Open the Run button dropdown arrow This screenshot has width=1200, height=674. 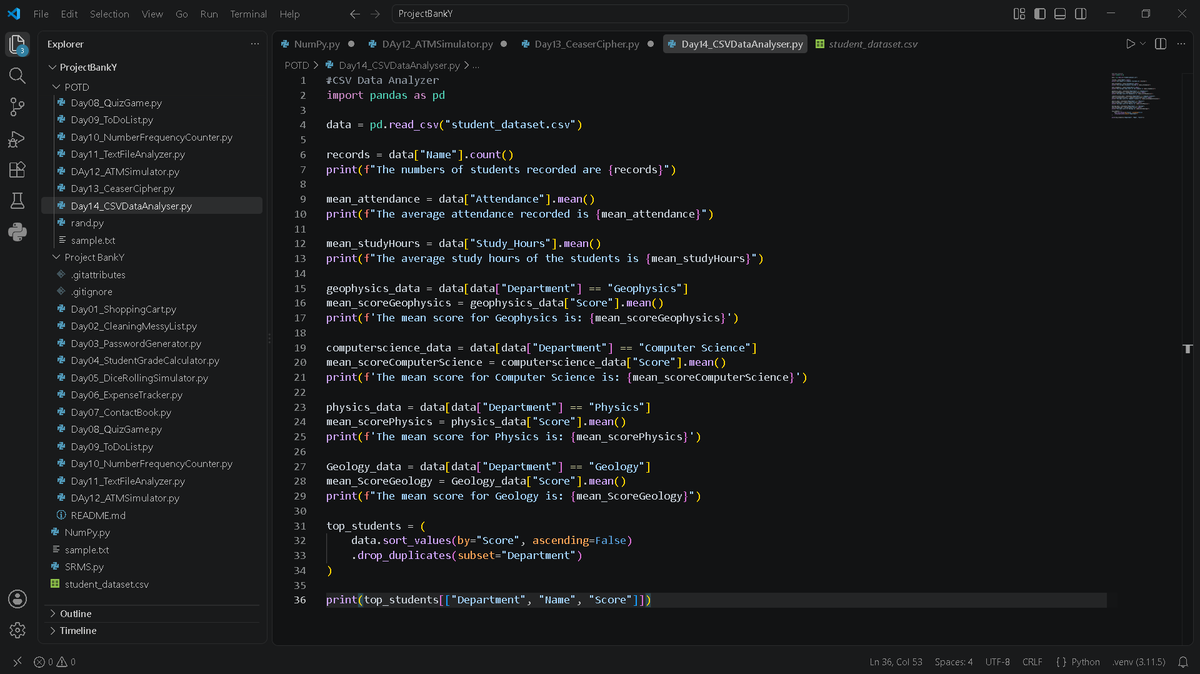tap(1142, 44)
